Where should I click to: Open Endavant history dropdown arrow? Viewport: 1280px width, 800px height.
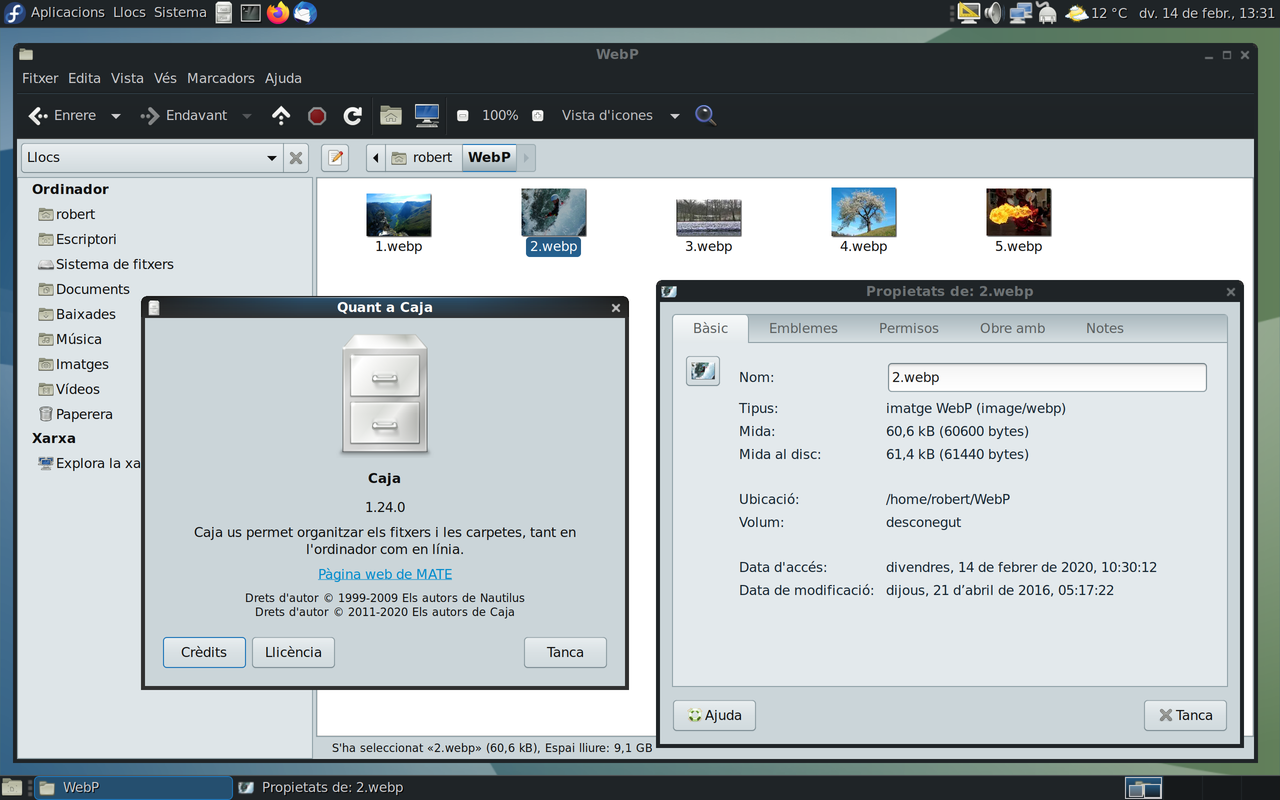pos(247,116)
